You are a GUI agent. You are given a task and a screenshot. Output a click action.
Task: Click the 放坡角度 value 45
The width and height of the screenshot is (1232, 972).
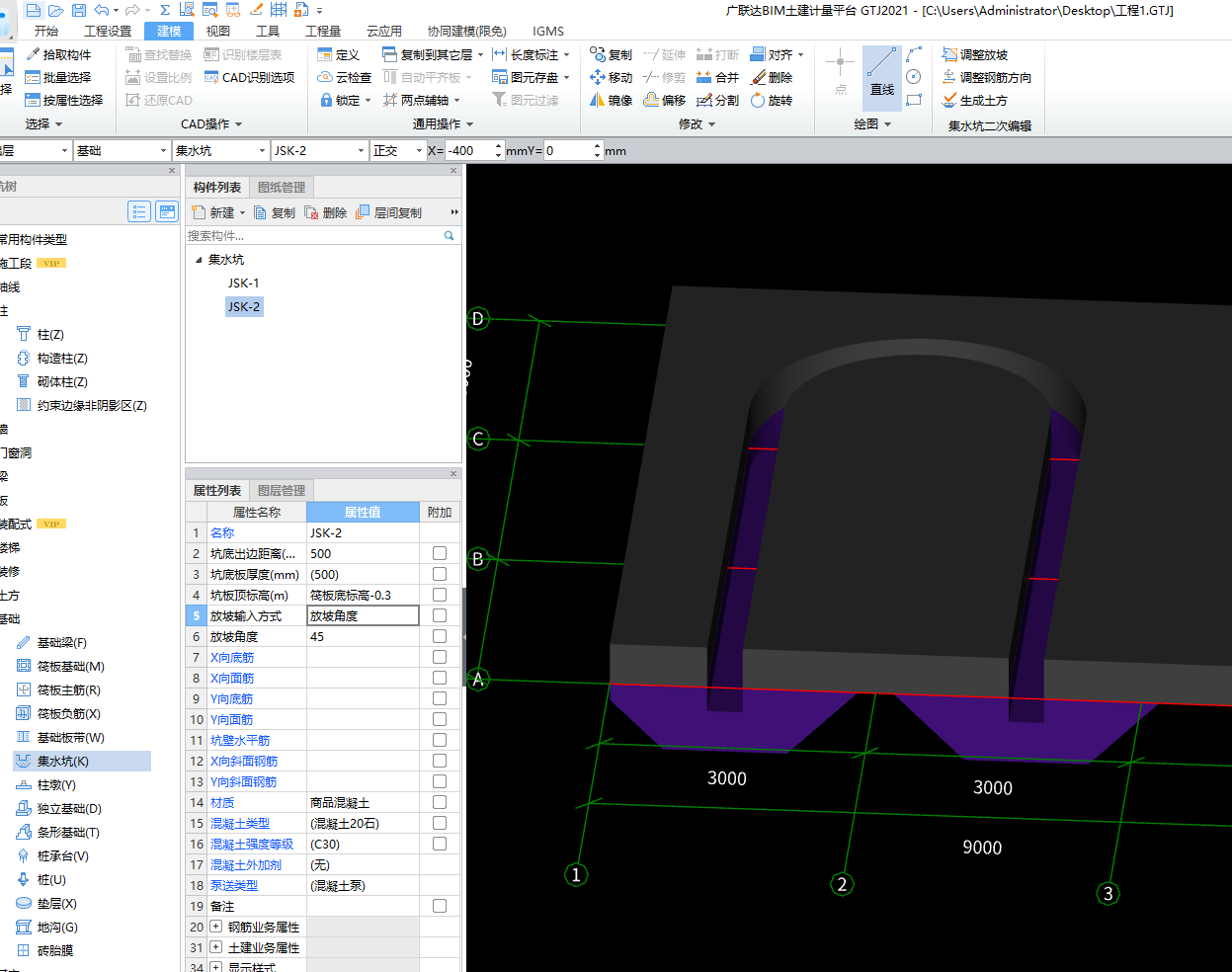coord(363,636)
